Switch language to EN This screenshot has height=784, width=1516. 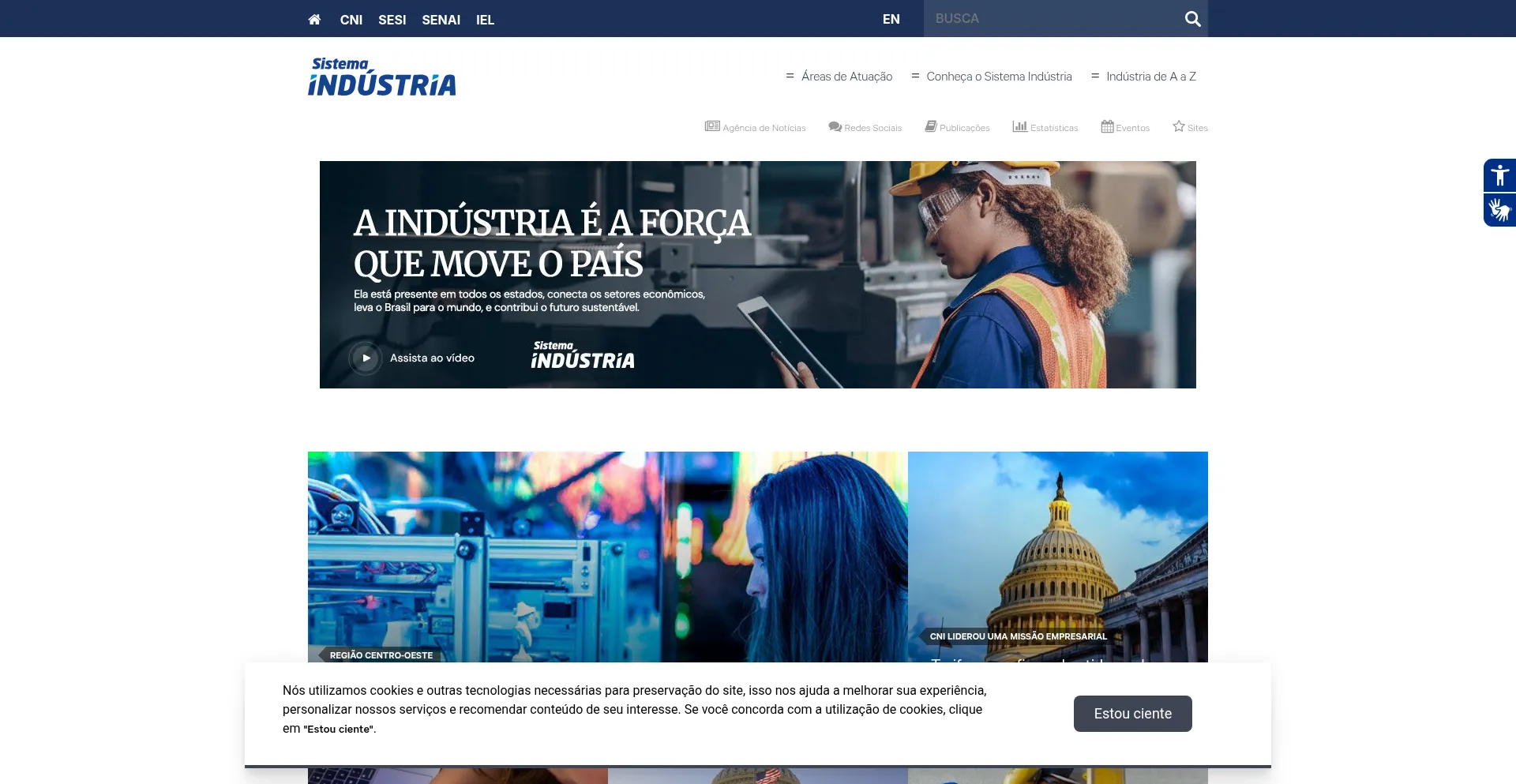pos(891,20)
